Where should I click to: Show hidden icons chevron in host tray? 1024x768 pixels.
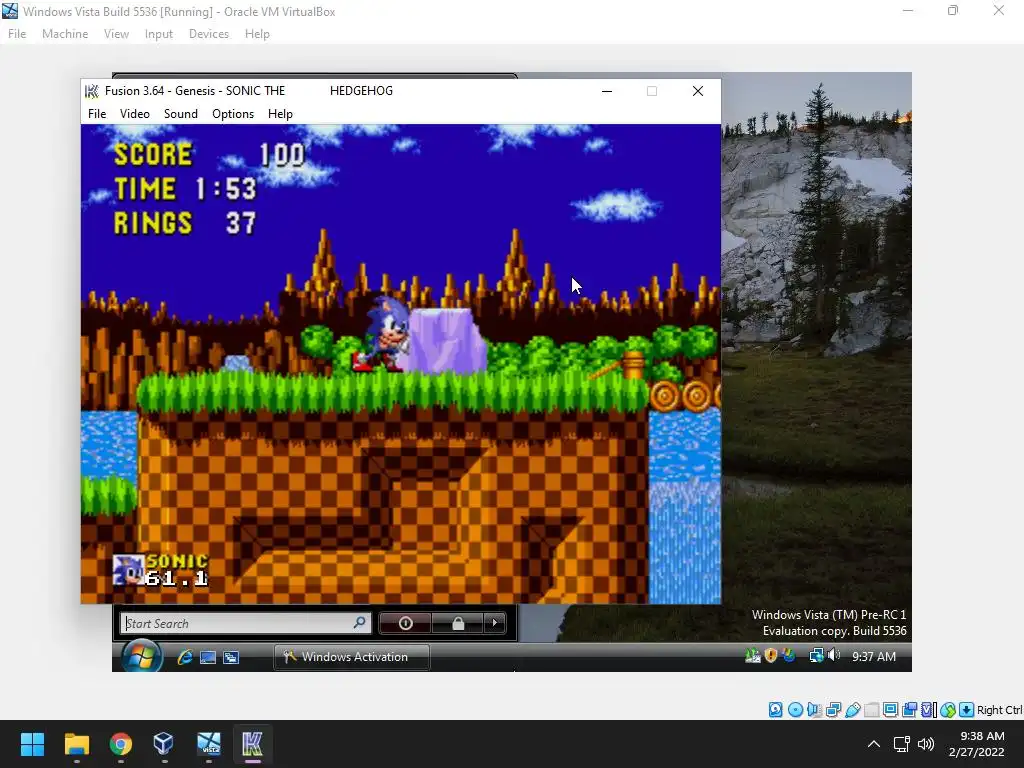[x=874, y=744]
